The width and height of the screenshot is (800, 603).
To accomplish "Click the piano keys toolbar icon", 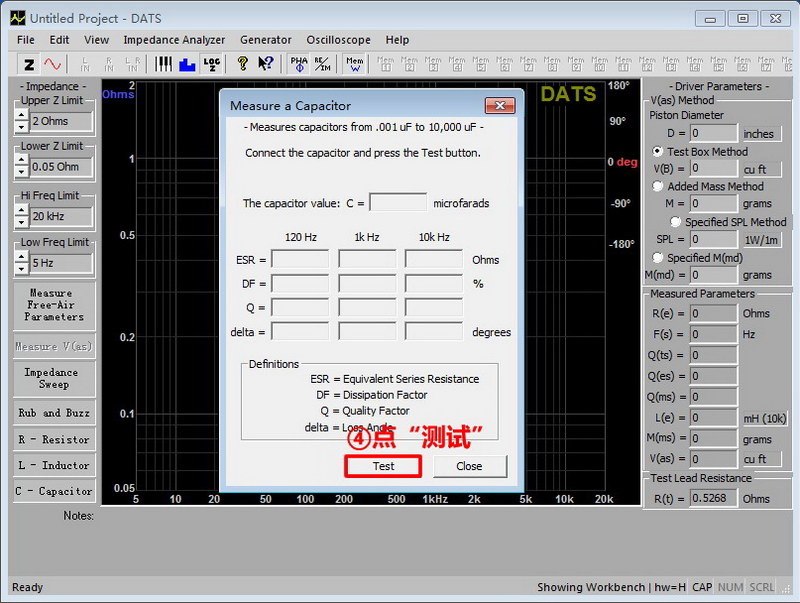I will [164, 64].
